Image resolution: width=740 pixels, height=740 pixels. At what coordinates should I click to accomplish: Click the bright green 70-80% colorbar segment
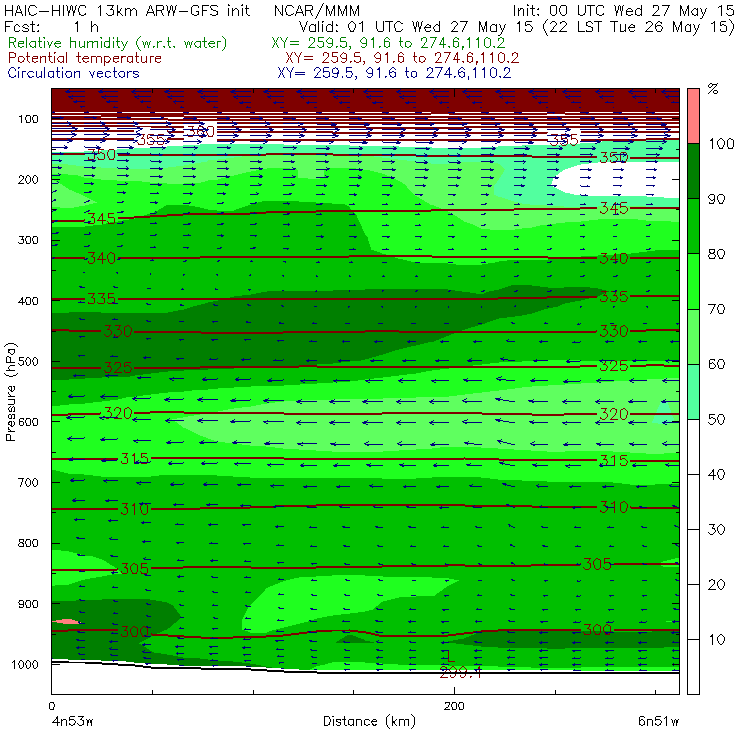tap(693, 281)
